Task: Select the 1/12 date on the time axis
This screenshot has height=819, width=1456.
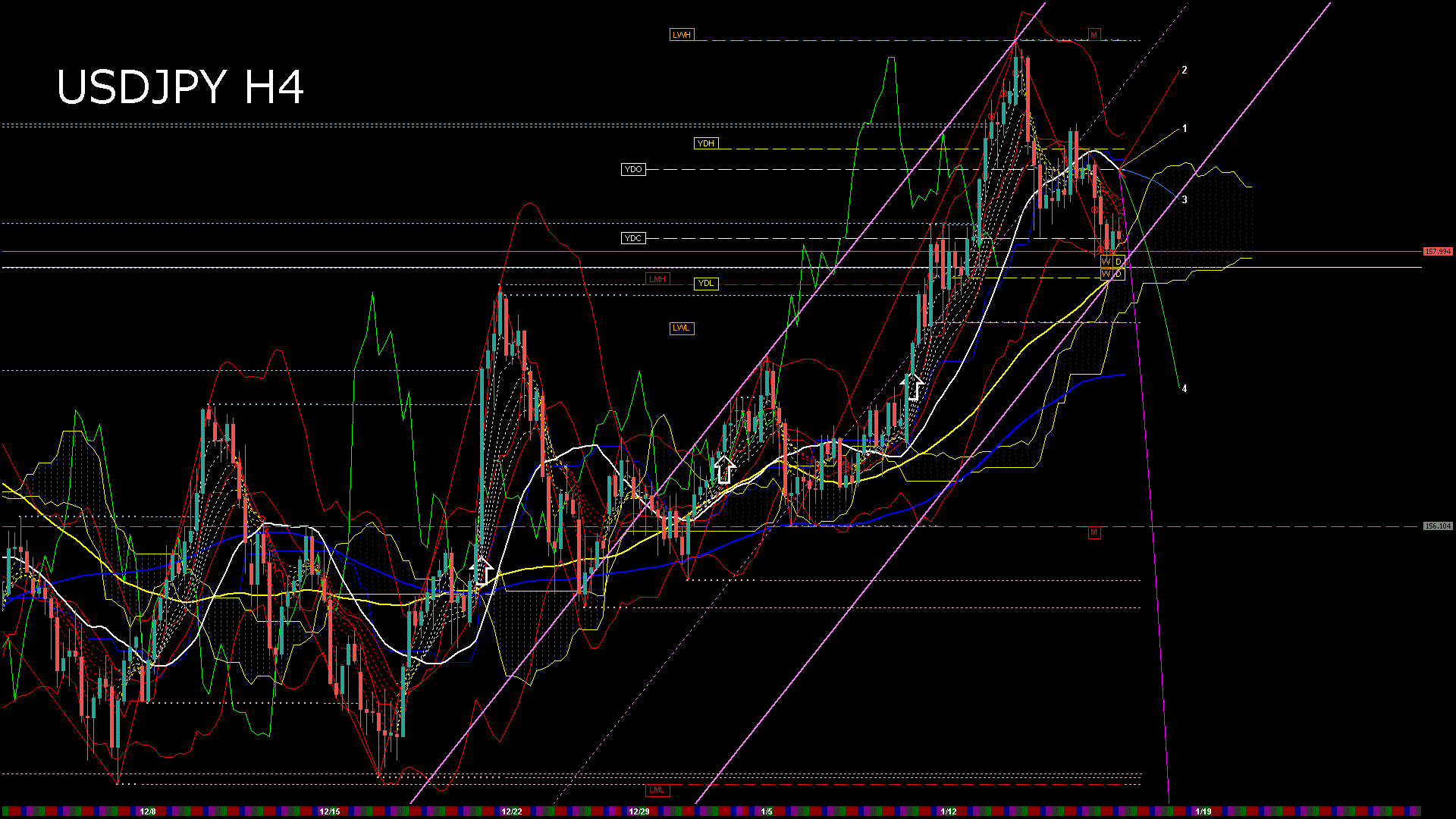Action: [x=948, y=811]
